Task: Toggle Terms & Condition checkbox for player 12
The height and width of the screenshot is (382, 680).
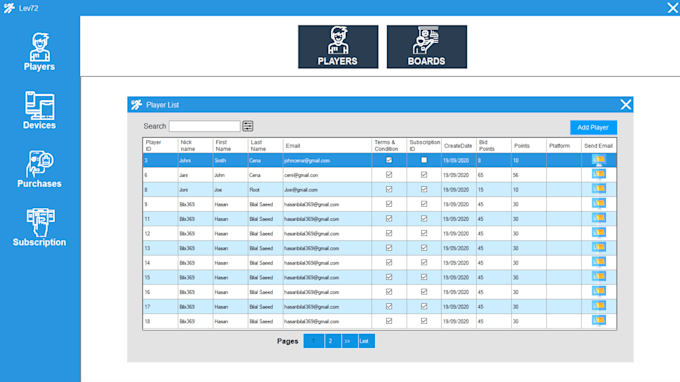Action: (x=389, y=233)
